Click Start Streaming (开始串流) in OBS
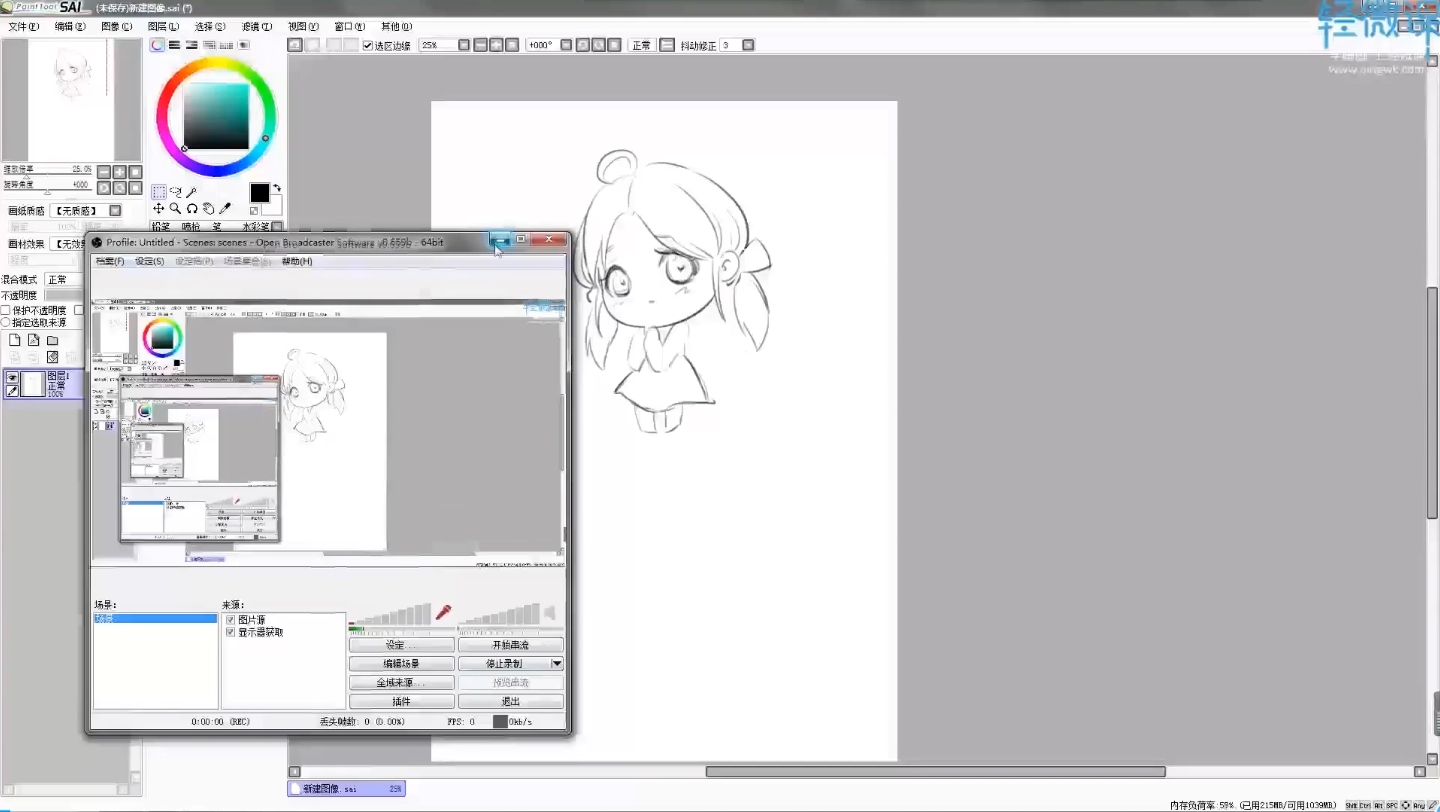1440x812 pixels. click(510, 645)
